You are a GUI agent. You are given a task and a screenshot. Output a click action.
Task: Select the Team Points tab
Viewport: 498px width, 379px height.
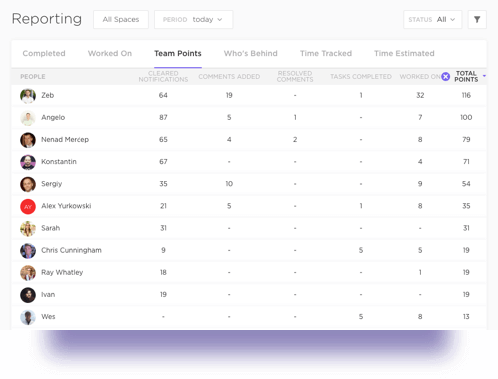(178, 53)
